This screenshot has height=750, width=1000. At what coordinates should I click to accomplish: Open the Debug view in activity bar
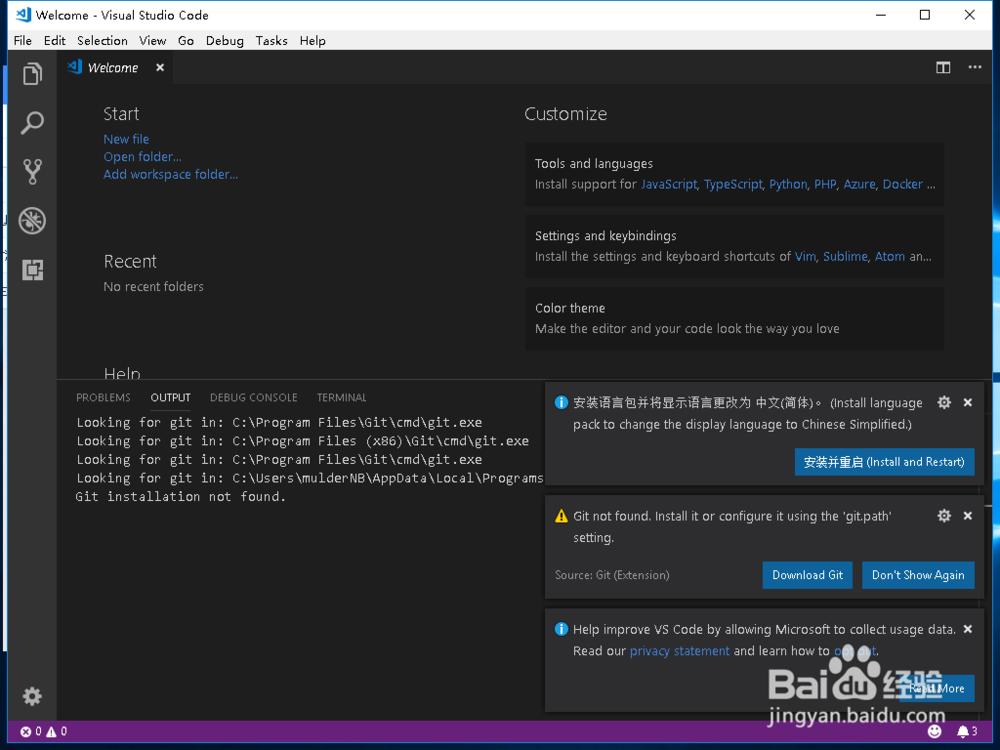coord(33,221)
